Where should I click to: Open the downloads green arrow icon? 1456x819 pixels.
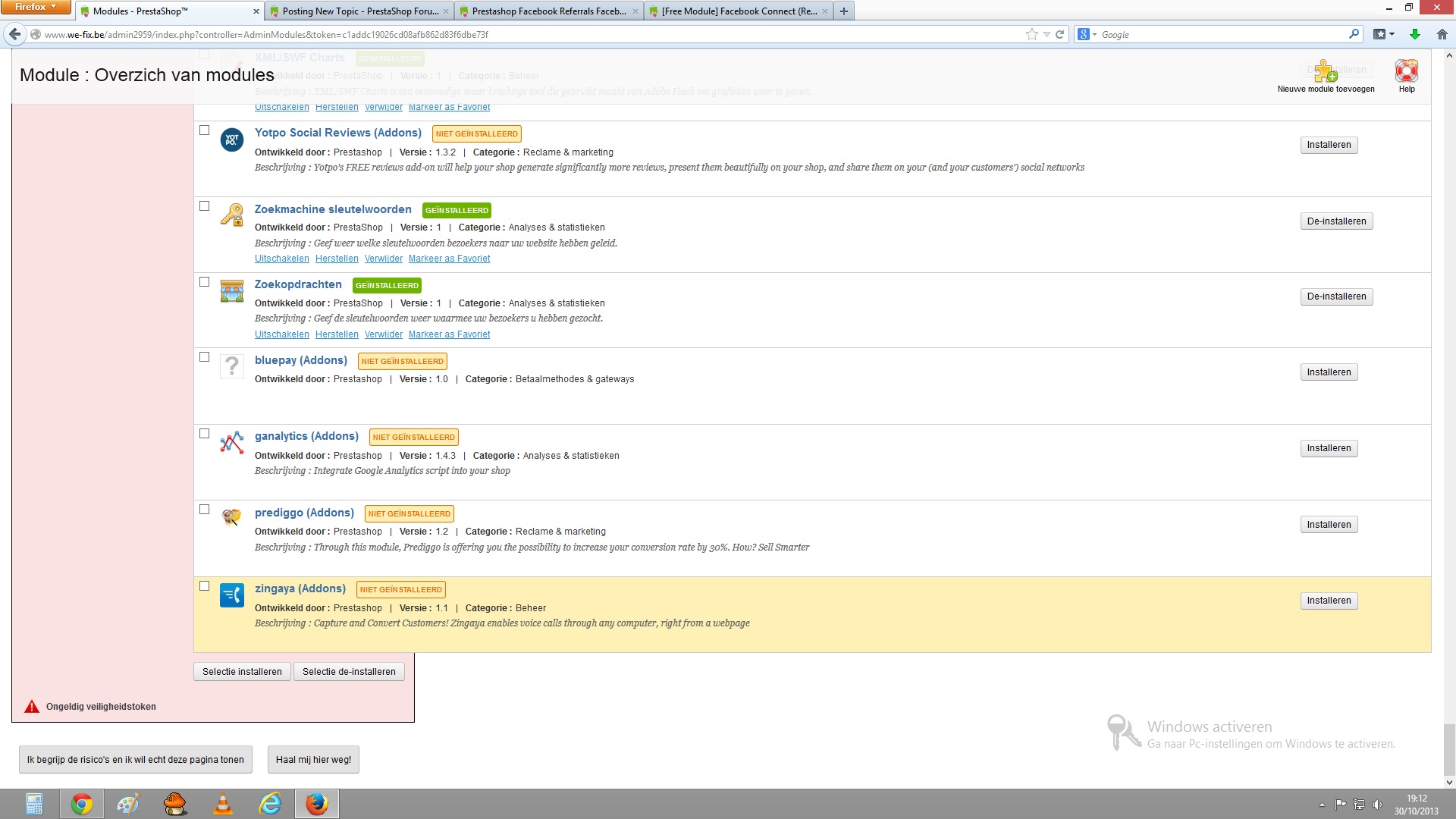click(1414, 34)
